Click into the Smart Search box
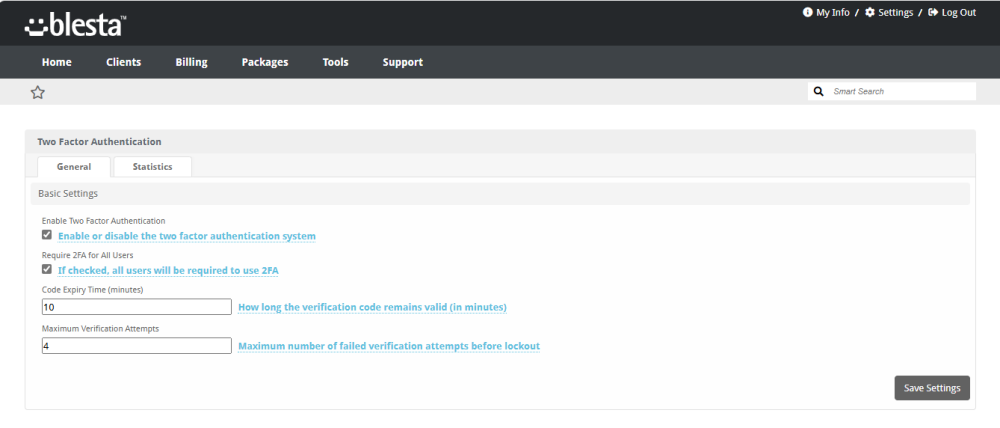Viewport: 1000px width, 428px height. [x=900, y=91]
